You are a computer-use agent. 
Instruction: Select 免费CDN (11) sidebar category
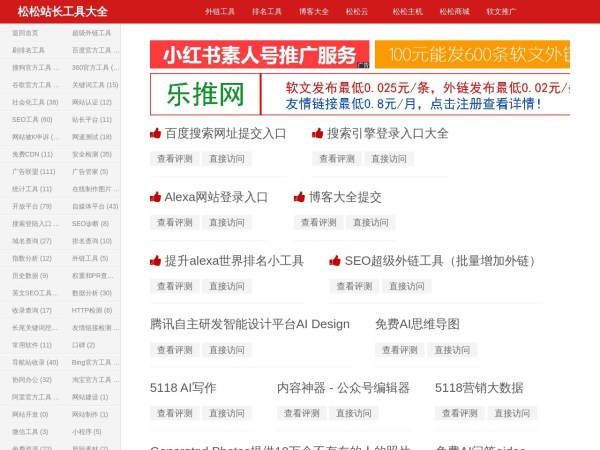pyautogui.click(x=33, y=154)
